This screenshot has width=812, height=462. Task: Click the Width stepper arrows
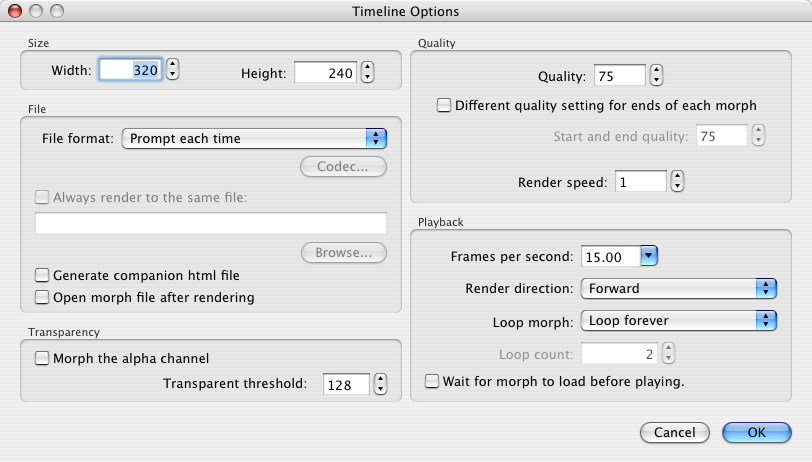(173, 70)
